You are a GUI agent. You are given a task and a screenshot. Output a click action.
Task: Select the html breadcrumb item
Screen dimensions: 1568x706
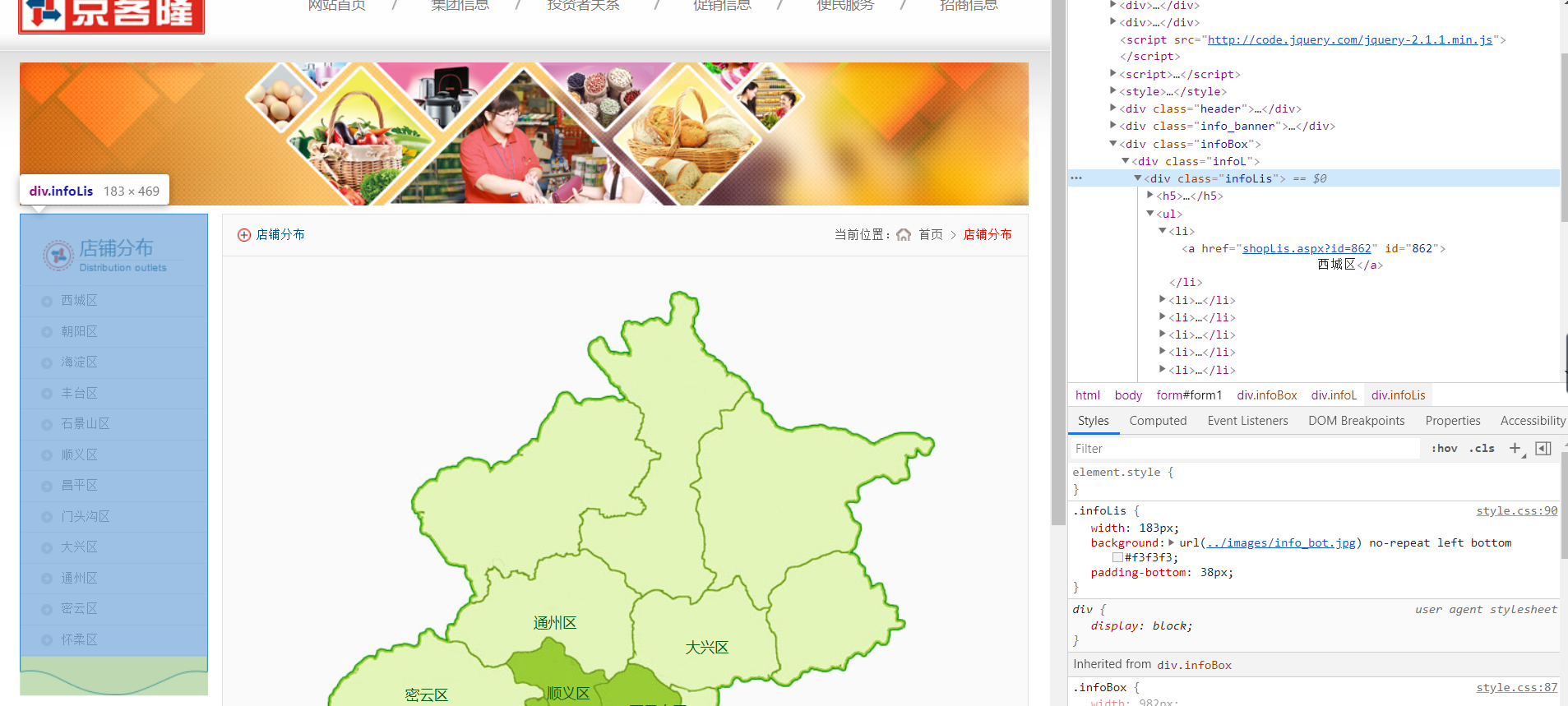(x=1088, y=395)
